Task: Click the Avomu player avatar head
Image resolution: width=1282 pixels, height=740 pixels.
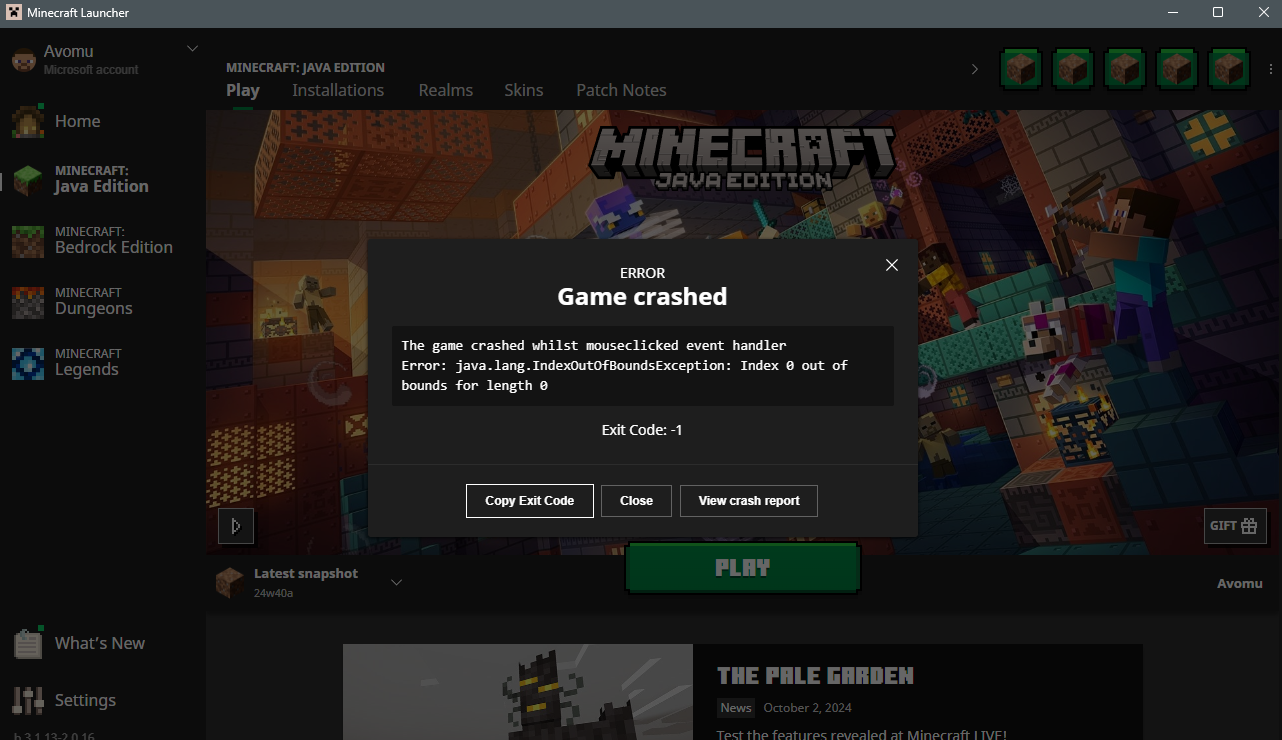Action: point(24,59)
